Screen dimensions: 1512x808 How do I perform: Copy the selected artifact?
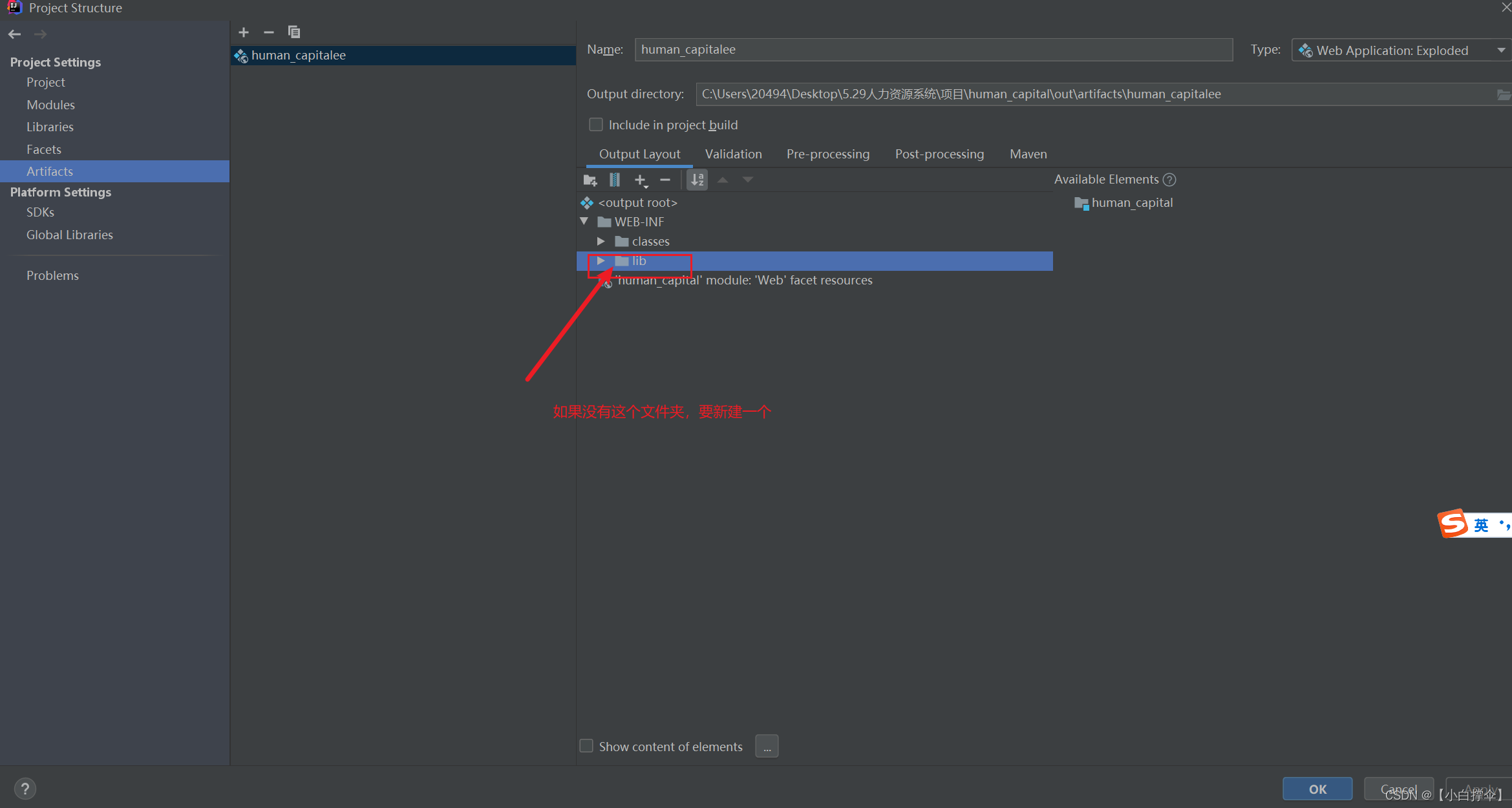pyautogui.click(x=294, y=32)
